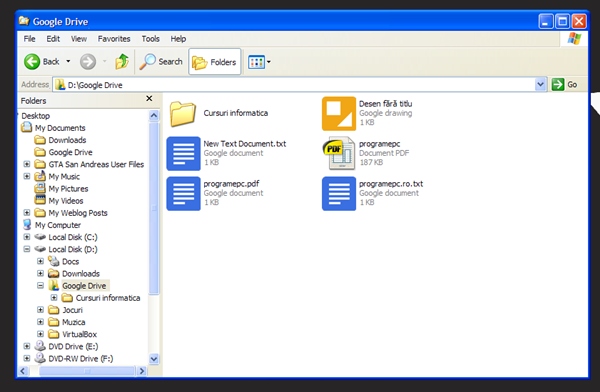Expand the address bar dropdown arrow
Screen dimensions: 600x392
click(x=540, y=84)
